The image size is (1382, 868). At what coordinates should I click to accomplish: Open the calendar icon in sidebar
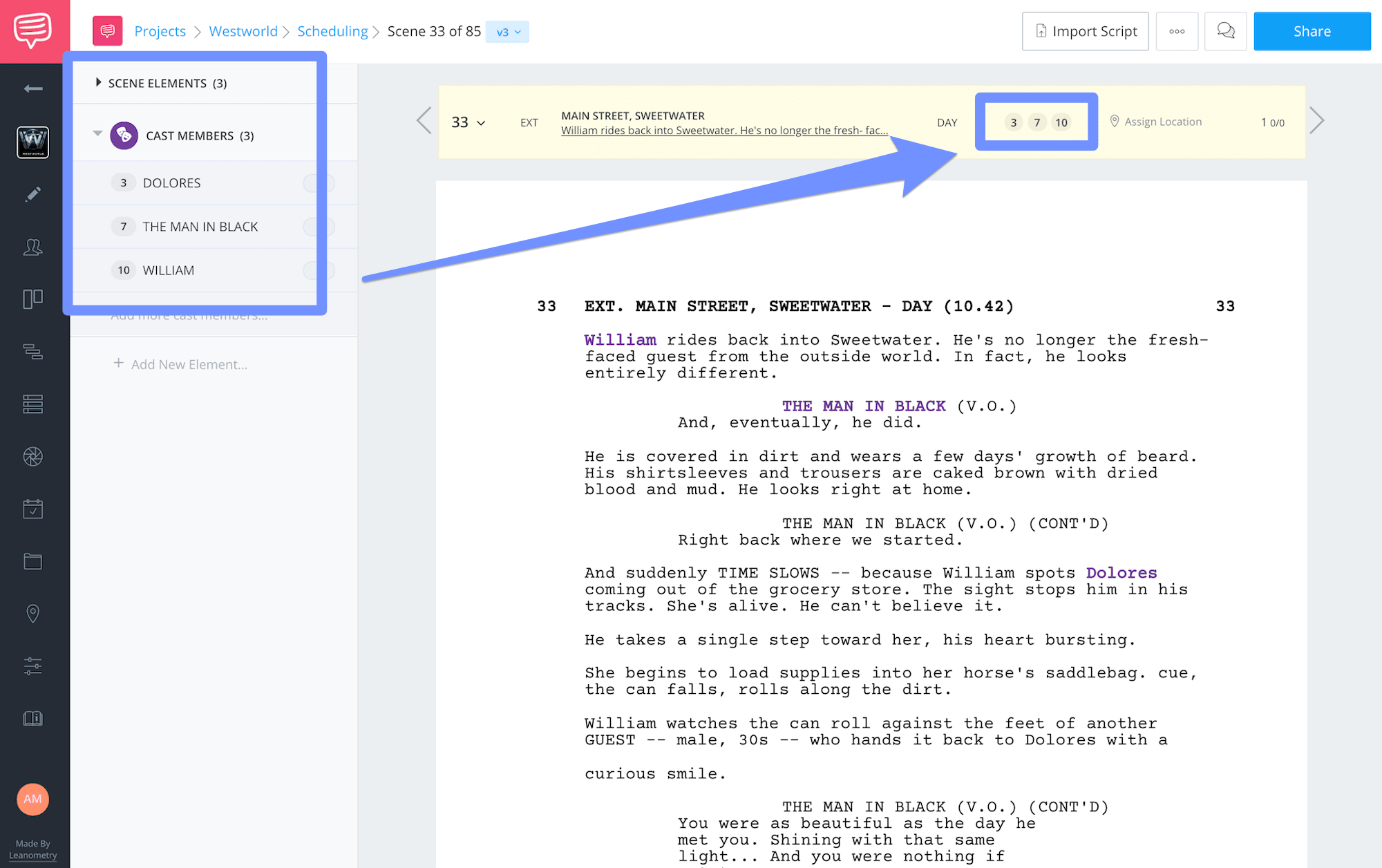tap(33, 509)
